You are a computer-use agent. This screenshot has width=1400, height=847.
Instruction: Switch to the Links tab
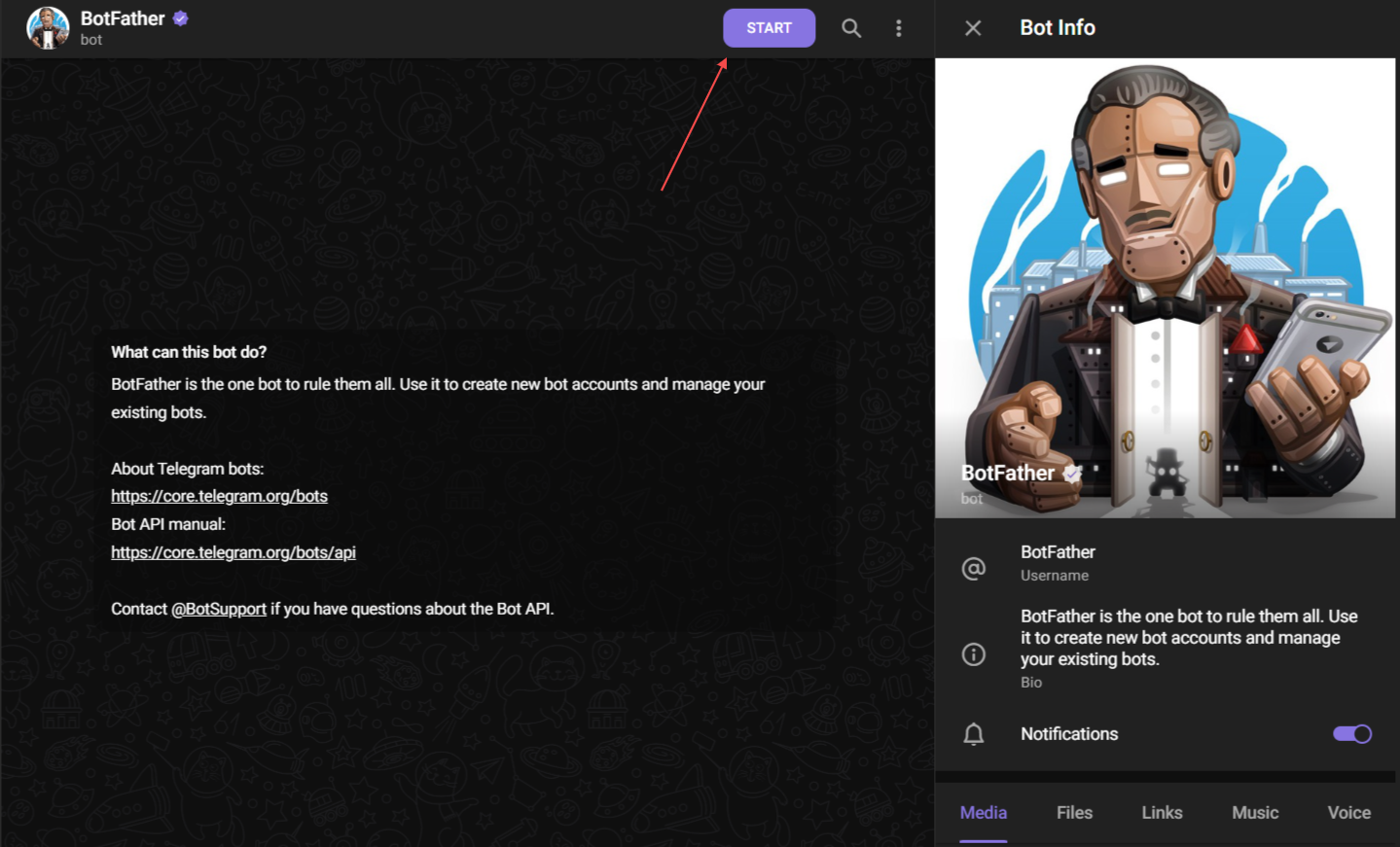coord(1162,813)
